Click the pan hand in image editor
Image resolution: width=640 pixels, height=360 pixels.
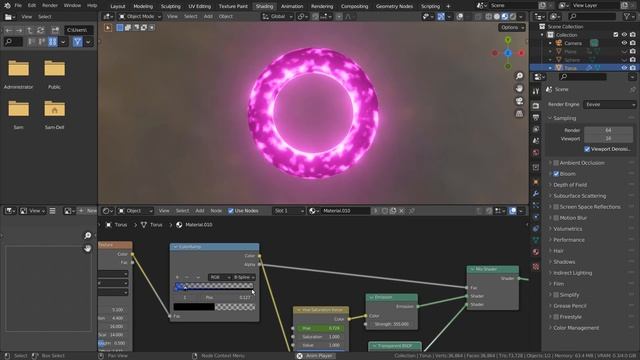(x=87, y=248)
